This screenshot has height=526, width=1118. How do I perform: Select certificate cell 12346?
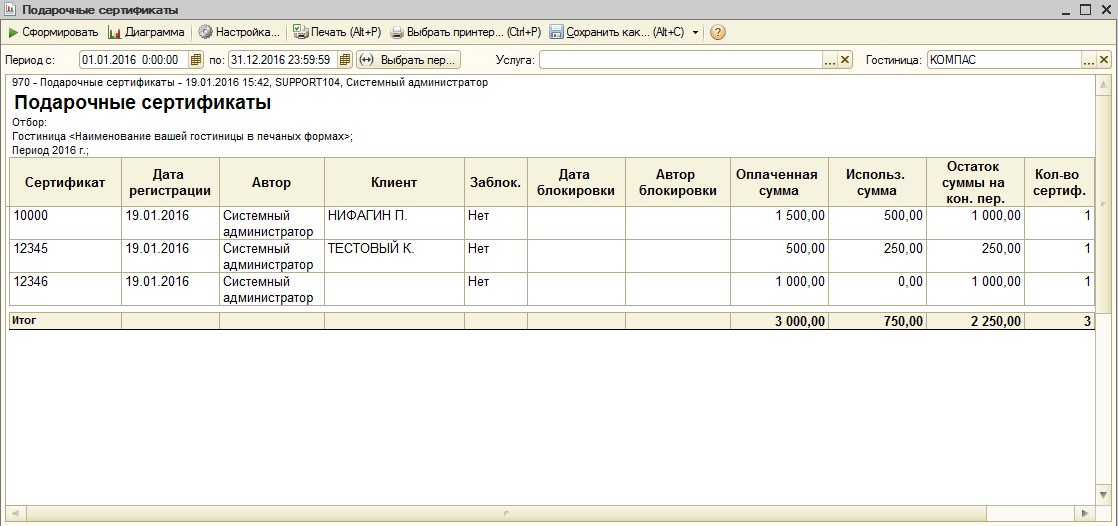tap(65, 289)
